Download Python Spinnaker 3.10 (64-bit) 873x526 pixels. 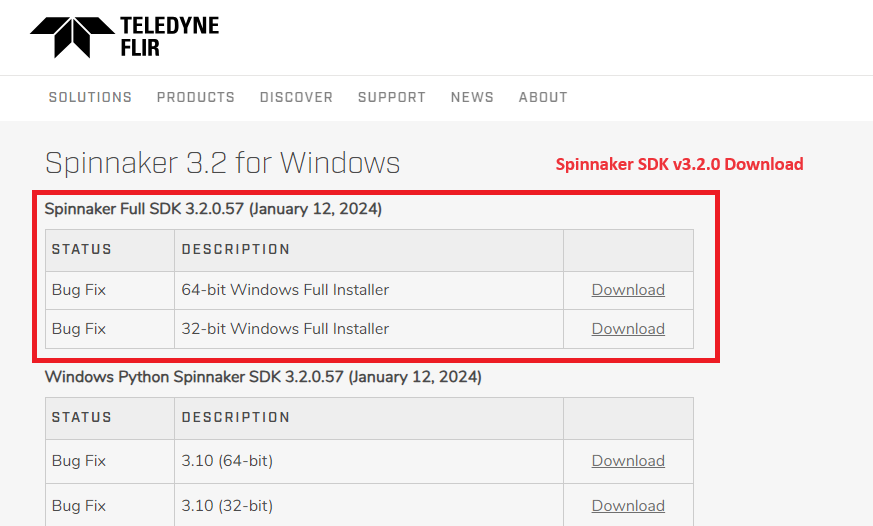click(x=628, y=461)
